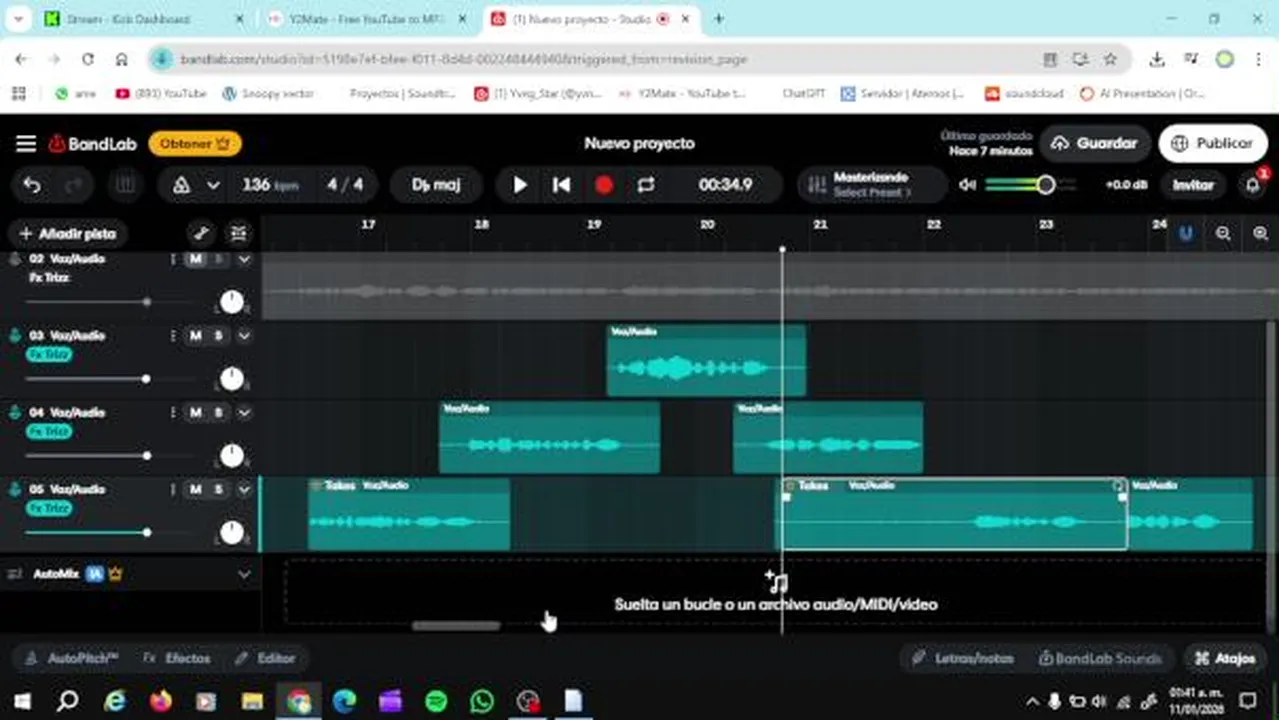
Task: Click the Publicar button
Action: click(1211, 143)
